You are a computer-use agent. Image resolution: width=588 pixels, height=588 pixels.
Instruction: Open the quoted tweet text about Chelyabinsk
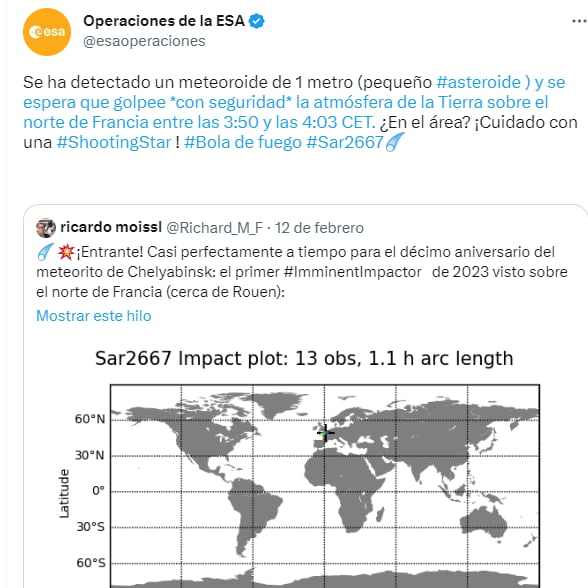coord(302,272)
